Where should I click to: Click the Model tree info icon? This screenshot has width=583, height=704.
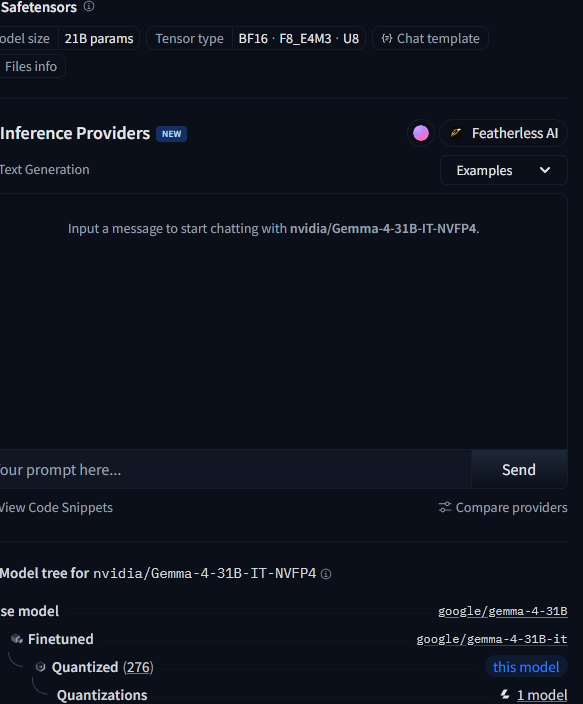[x=326, y=574]
